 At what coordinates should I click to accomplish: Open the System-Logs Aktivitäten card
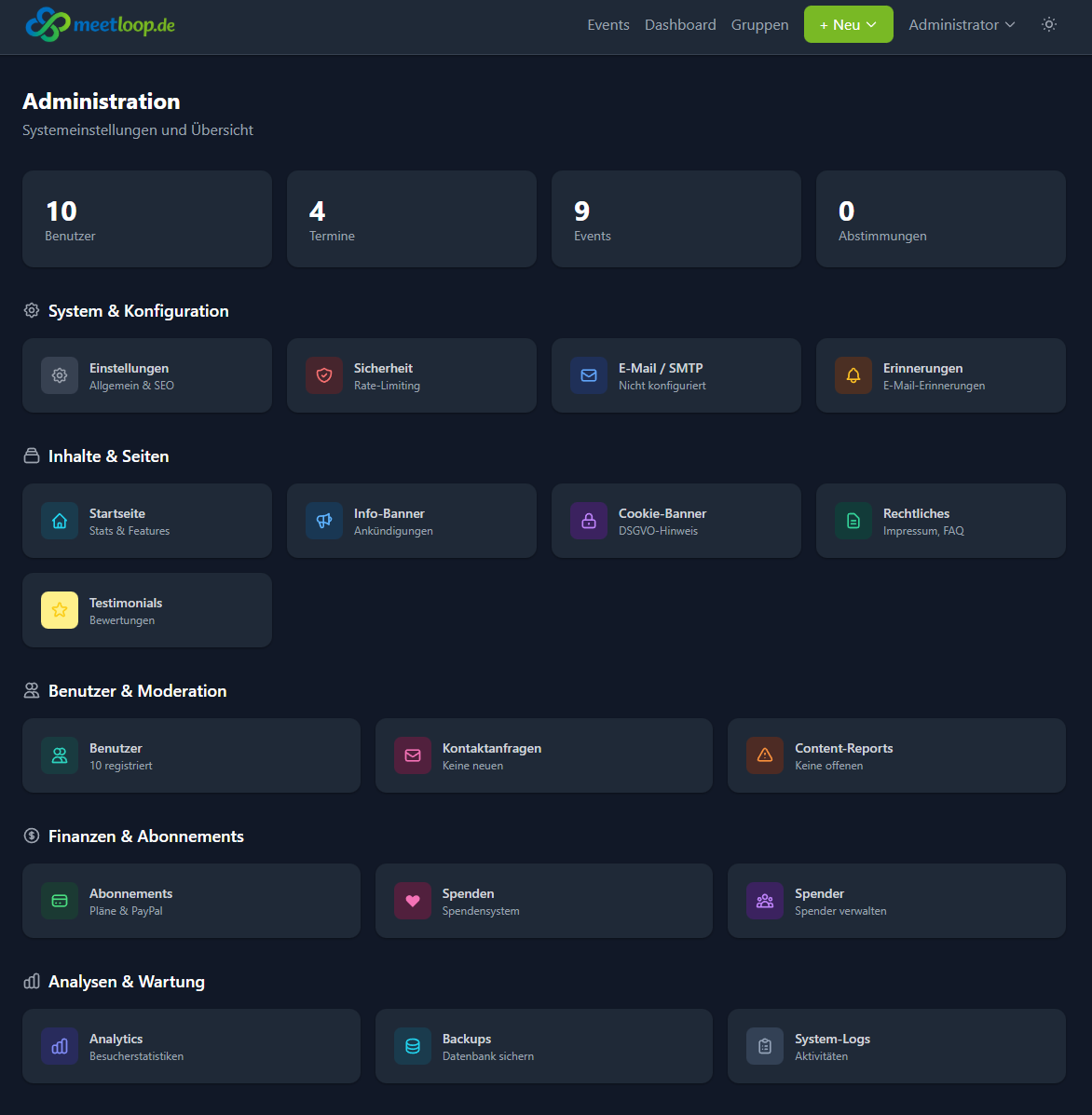(895, 1046)
